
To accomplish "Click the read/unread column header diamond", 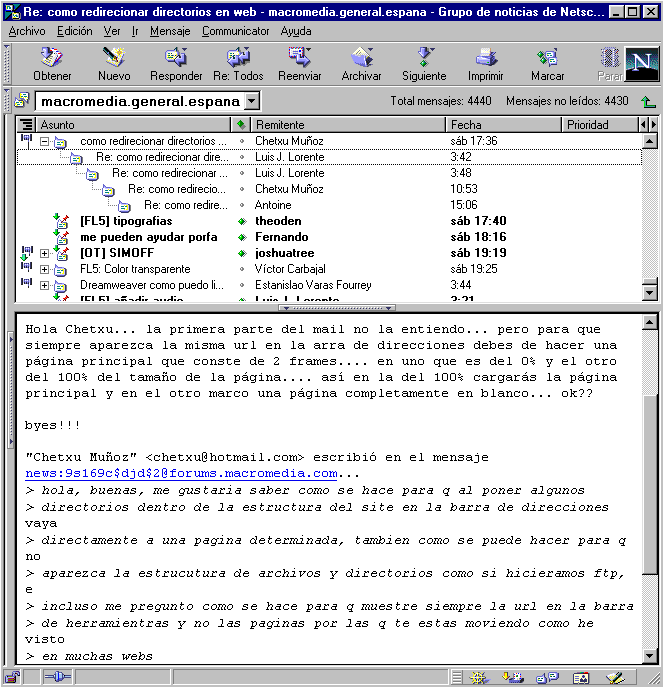I will [241, 125].
